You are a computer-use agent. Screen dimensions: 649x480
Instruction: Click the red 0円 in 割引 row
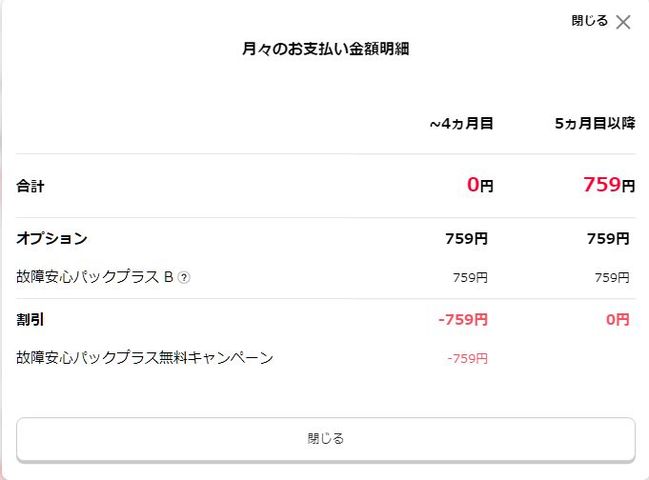[618, 320]
